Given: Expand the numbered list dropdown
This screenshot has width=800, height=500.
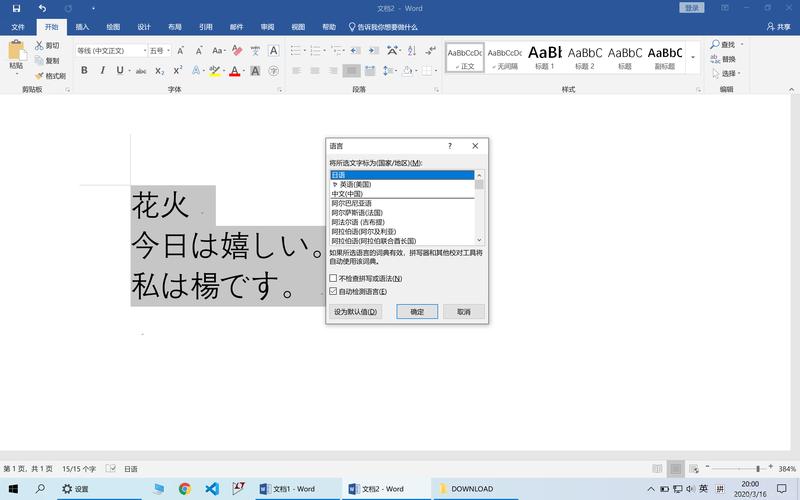Looking at the screenshot, I should pyautogui.click(x=325, y=51).
